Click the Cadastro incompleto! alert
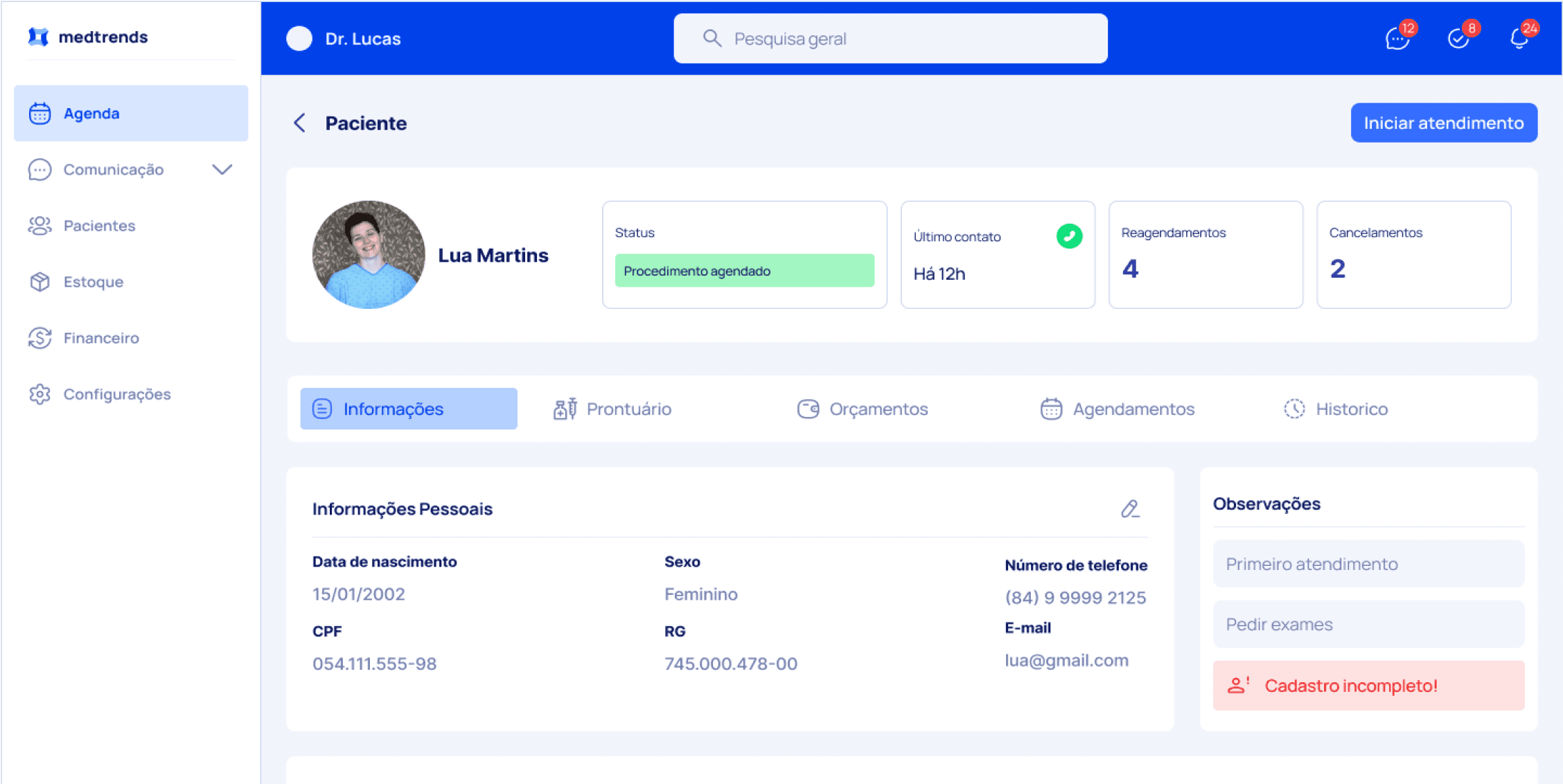Image resolution: width=1563 pixels, height=784 pixels. 1368,686
